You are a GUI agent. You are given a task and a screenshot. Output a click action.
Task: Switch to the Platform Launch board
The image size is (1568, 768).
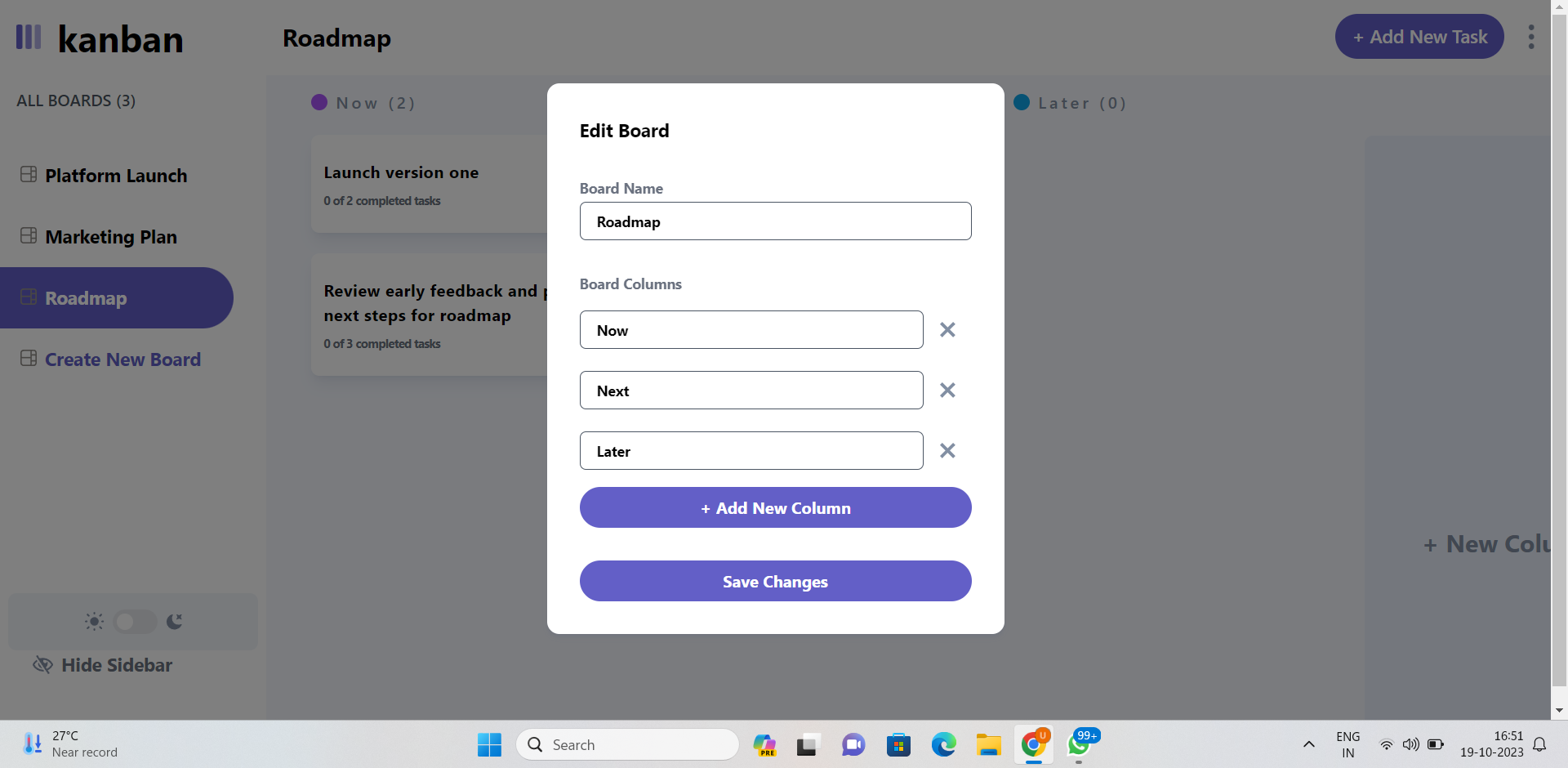pyautogui.click(x=116, y=175)
